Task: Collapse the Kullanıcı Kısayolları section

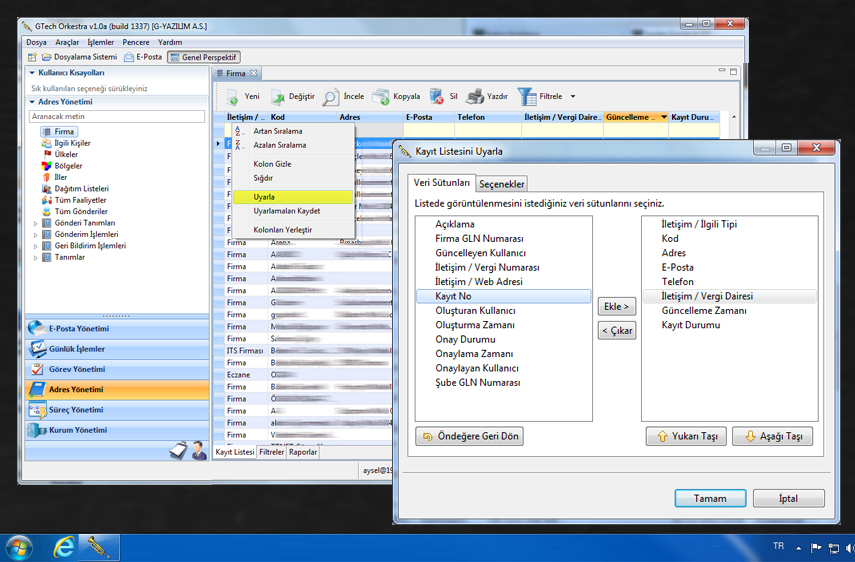Action: click(x=32, y=73)
